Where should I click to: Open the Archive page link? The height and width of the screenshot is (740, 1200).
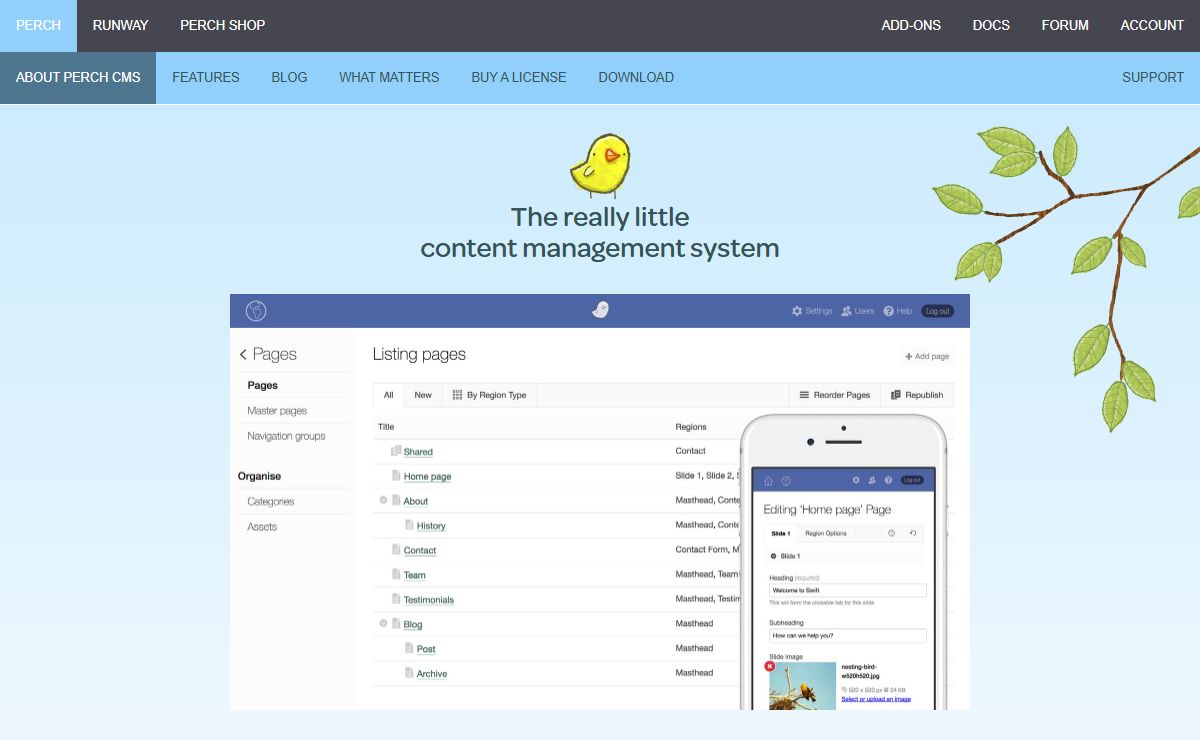pyautogui.click(x=432, y=674)
